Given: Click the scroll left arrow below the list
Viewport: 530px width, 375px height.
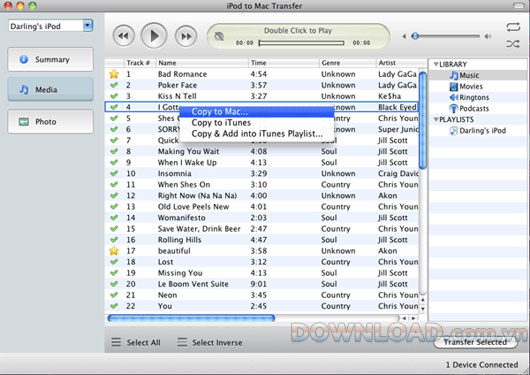Looking at the screenshot, I should point(404,318).
